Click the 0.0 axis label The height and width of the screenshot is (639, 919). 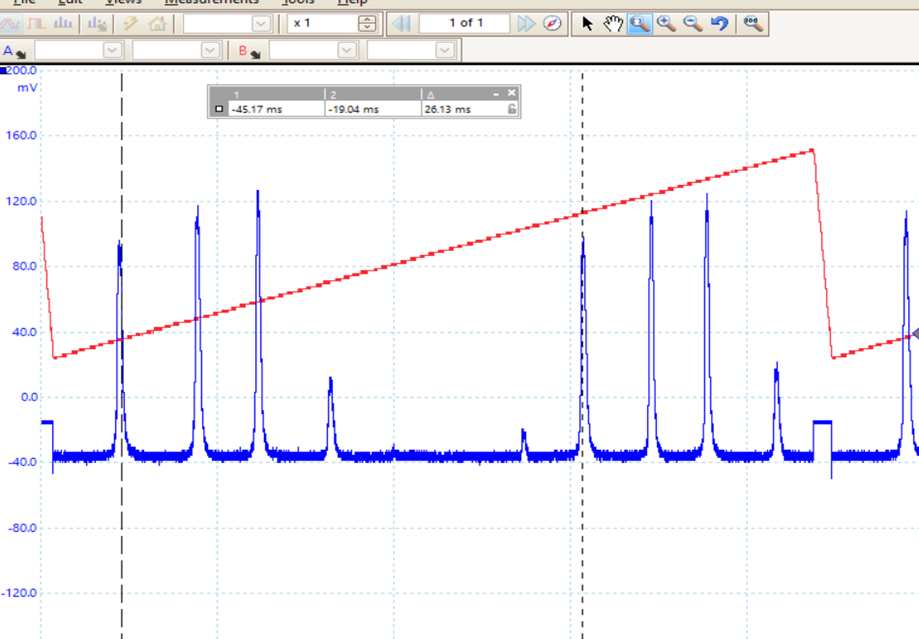(x=29, y=397)
